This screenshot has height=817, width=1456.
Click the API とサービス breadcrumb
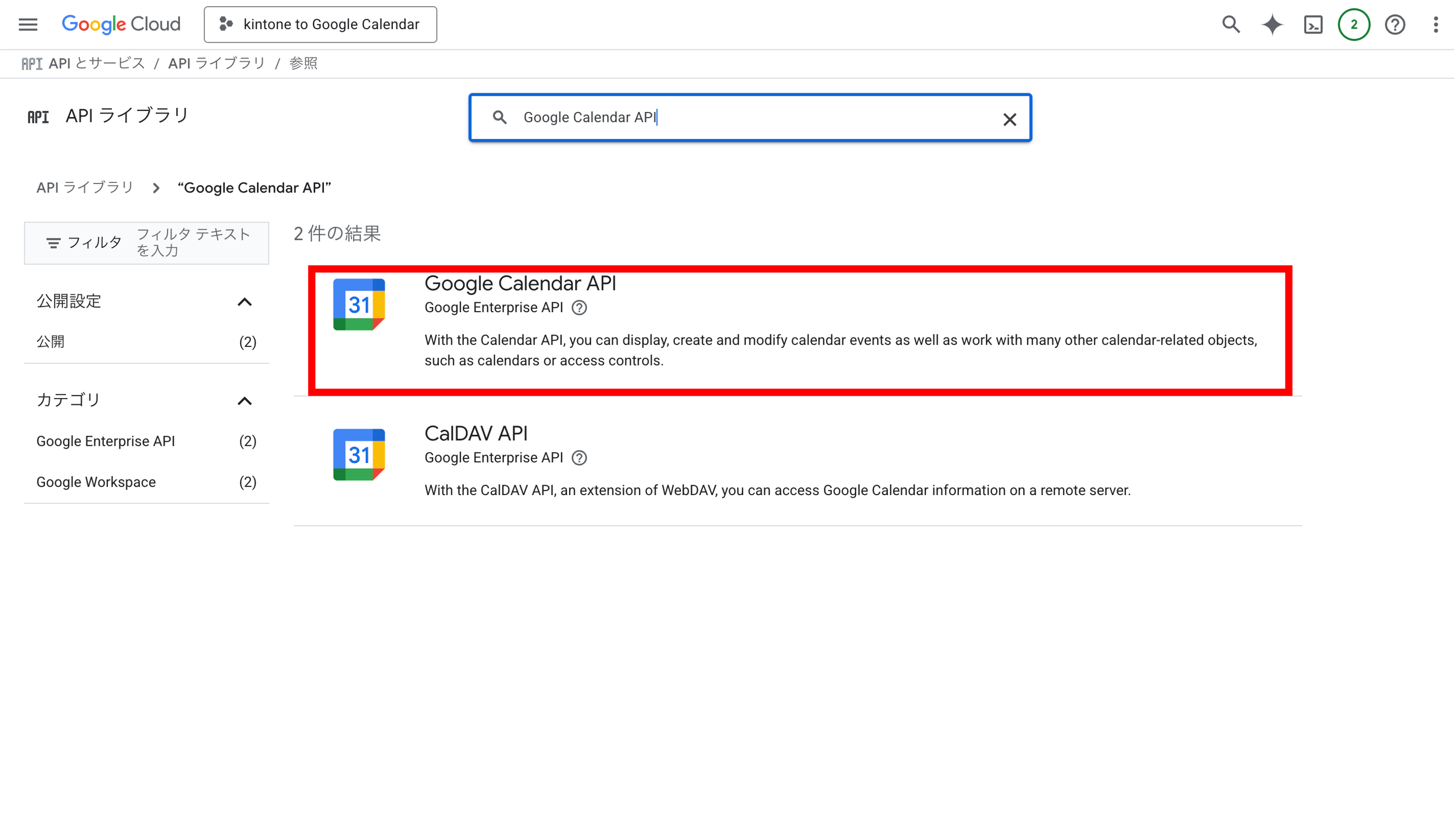(96, 63)
